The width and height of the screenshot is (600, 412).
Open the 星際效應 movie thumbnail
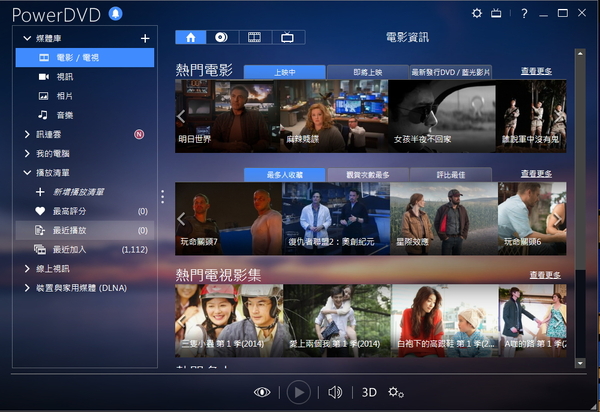[x=444, y=219]
